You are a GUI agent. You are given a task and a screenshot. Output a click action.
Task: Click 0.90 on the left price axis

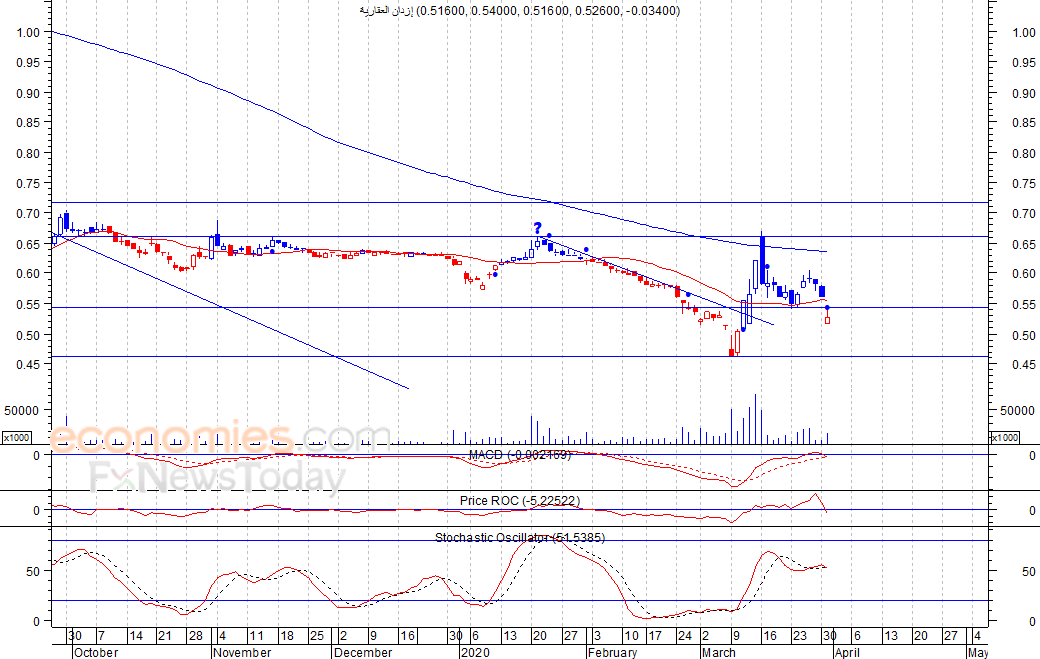pyautogui.click(x=29, y=93)
